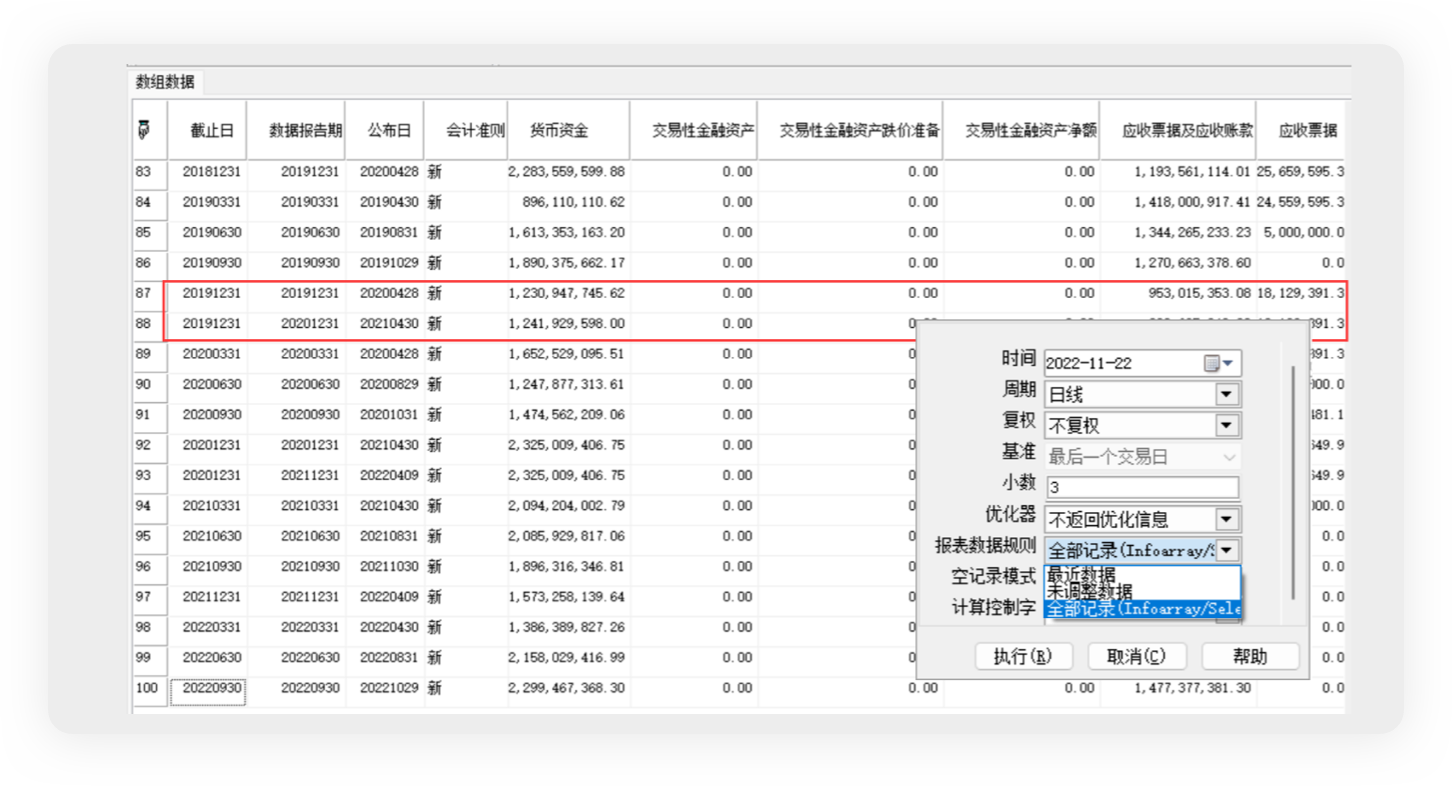Open the calendar picker for 时间 field

tap(1222, 363)
